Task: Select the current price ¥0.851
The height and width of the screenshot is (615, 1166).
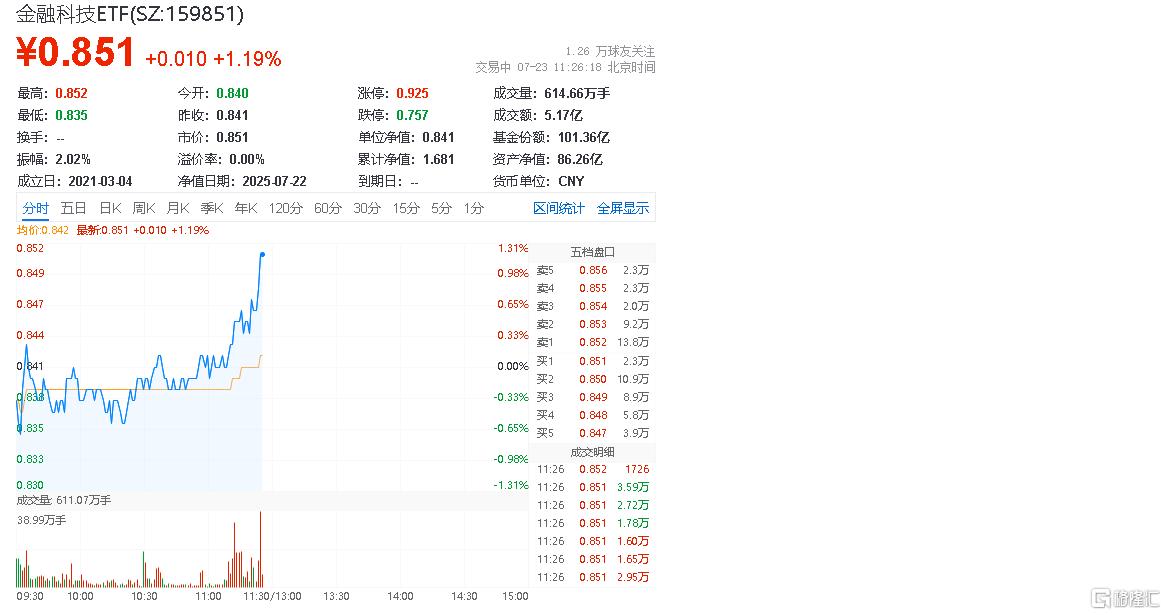Action: click(x=75, y=52)
